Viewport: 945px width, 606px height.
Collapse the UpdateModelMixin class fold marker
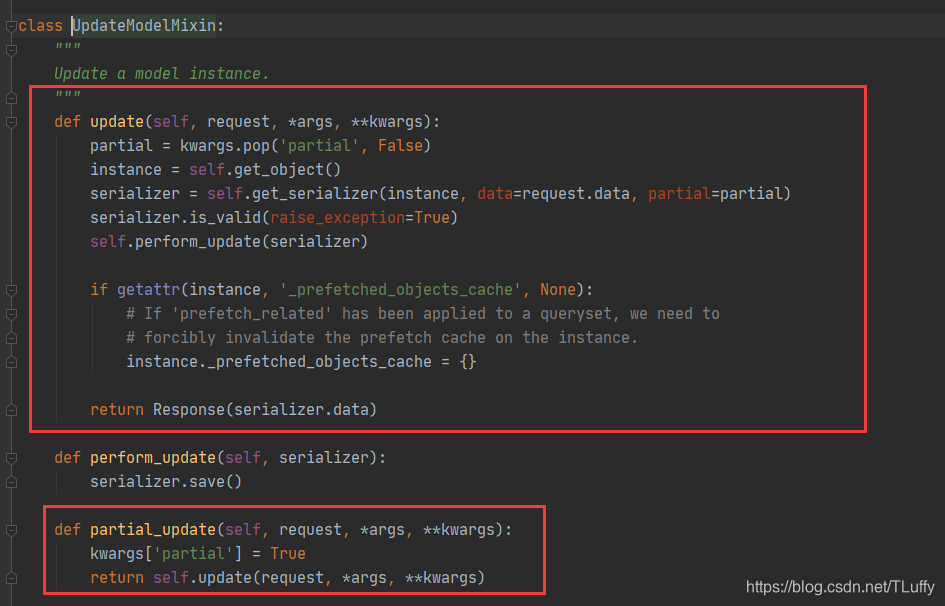pos(11,26)
